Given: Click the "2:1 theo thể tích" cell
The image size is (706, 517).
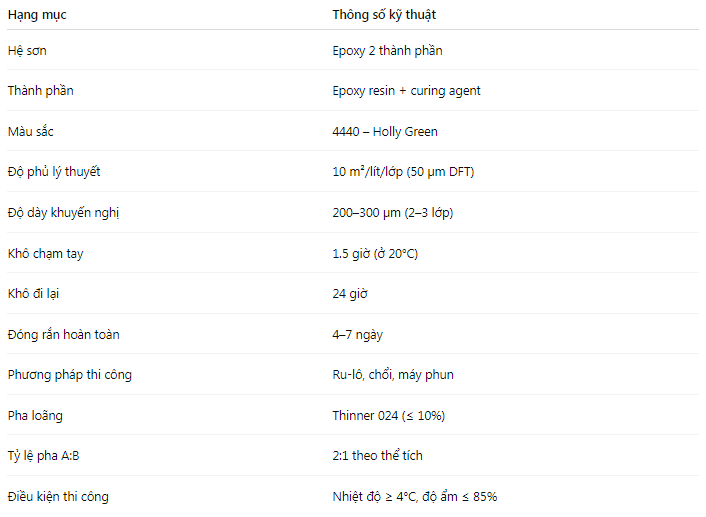Looking at the screenshot, I should pos(378,455).
